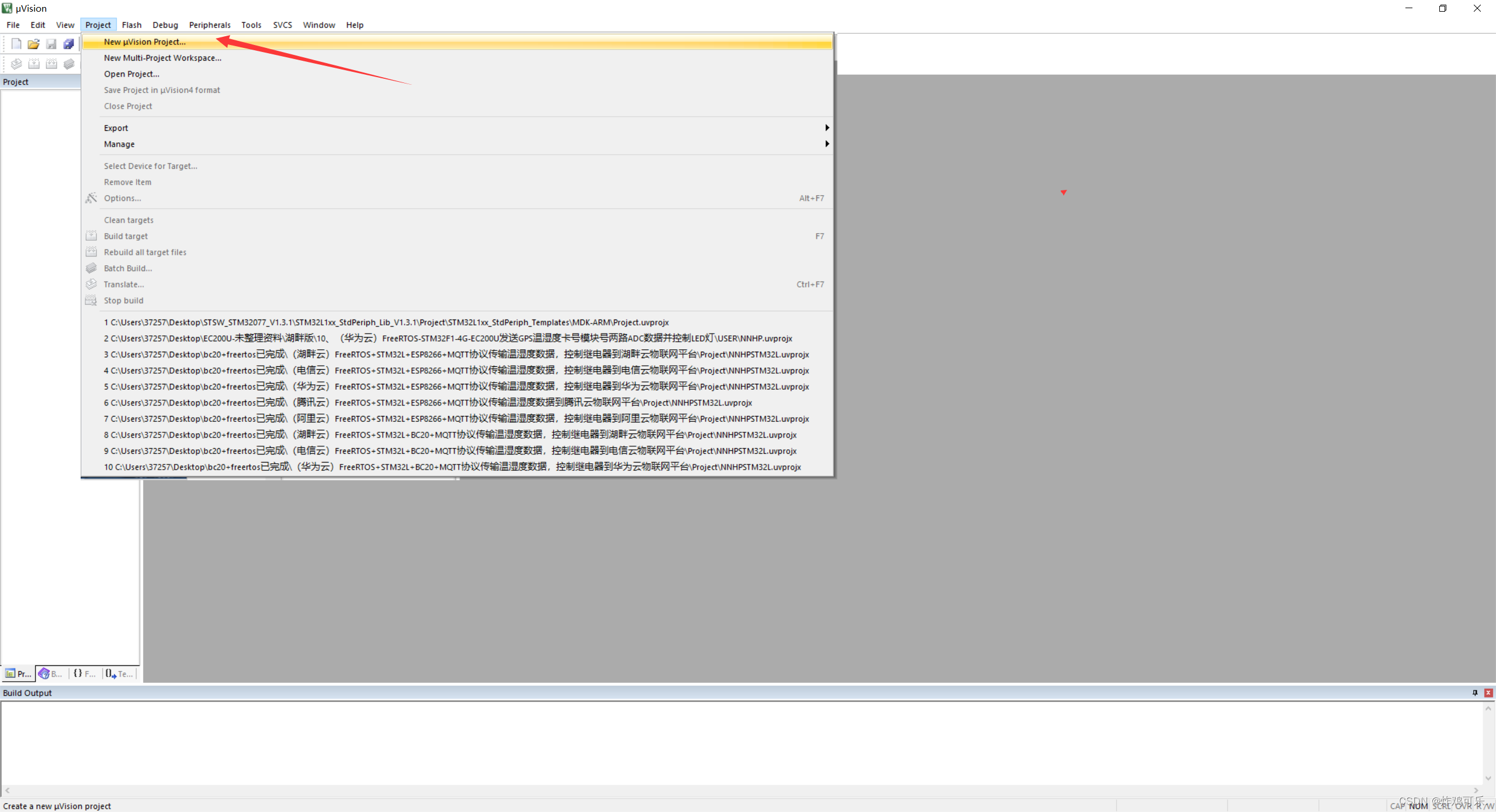Click Build Output vertical scrollbar down arrow
Screen dimensions: 1496x812
1488,778
